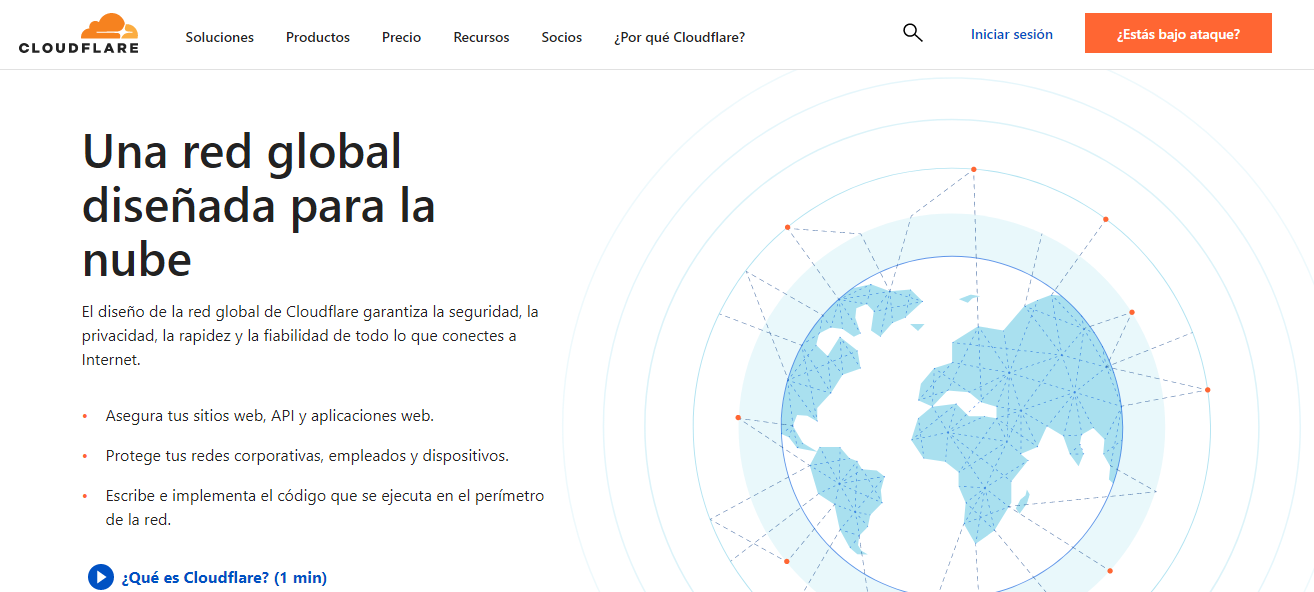Viewport: 1314px width, 592px height.
Task: Click the magnifying glass to search
Action: pyautogui.click(x=912, y=32)
